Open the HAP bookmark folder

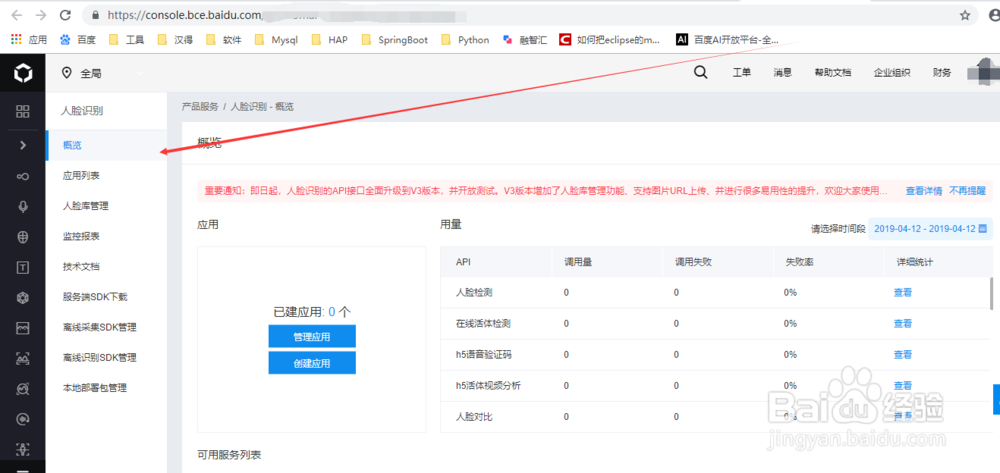330,40
